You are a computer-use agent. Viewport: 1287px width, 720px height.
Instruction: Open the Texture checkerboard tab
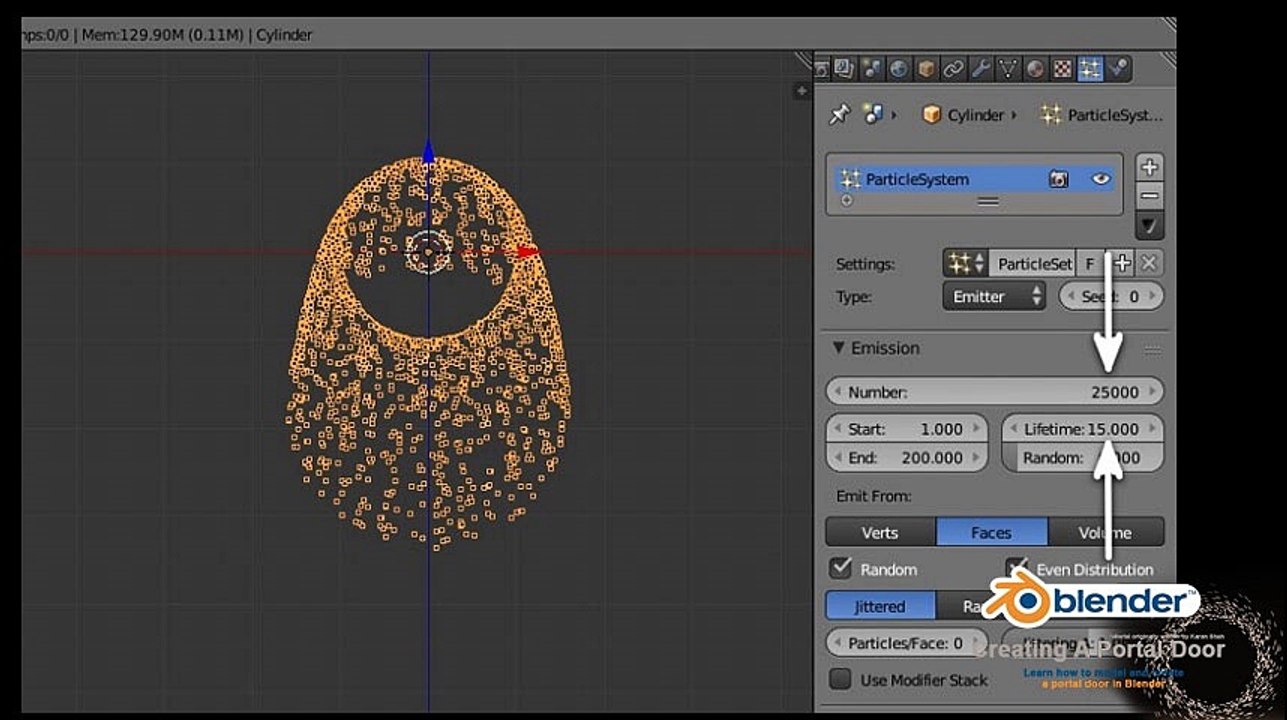click(1063, 68)
